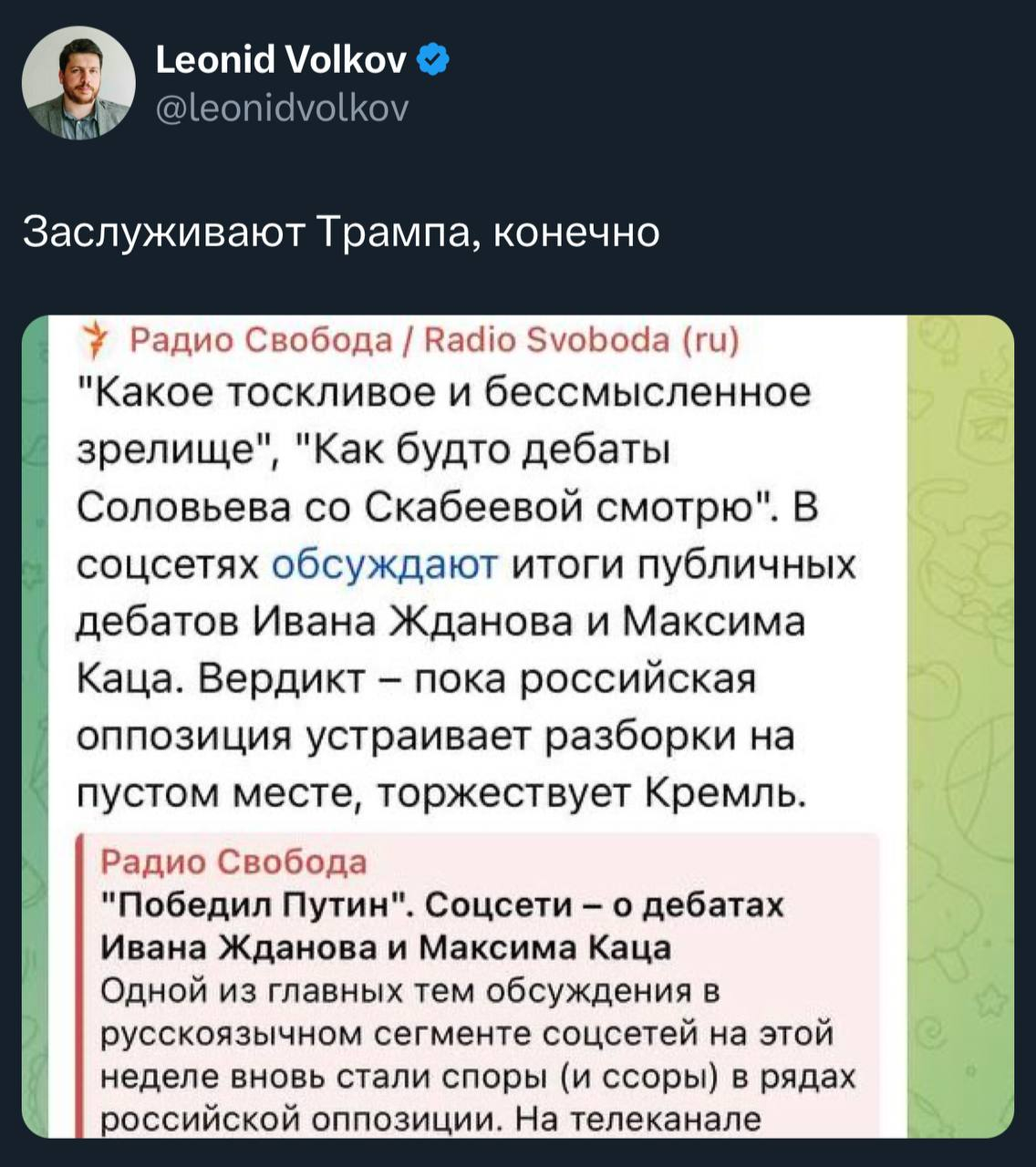Open the 'Победил Путин' article preview title
The height and width of the screenshot is (1167, 1036).
tap(441, 904)
